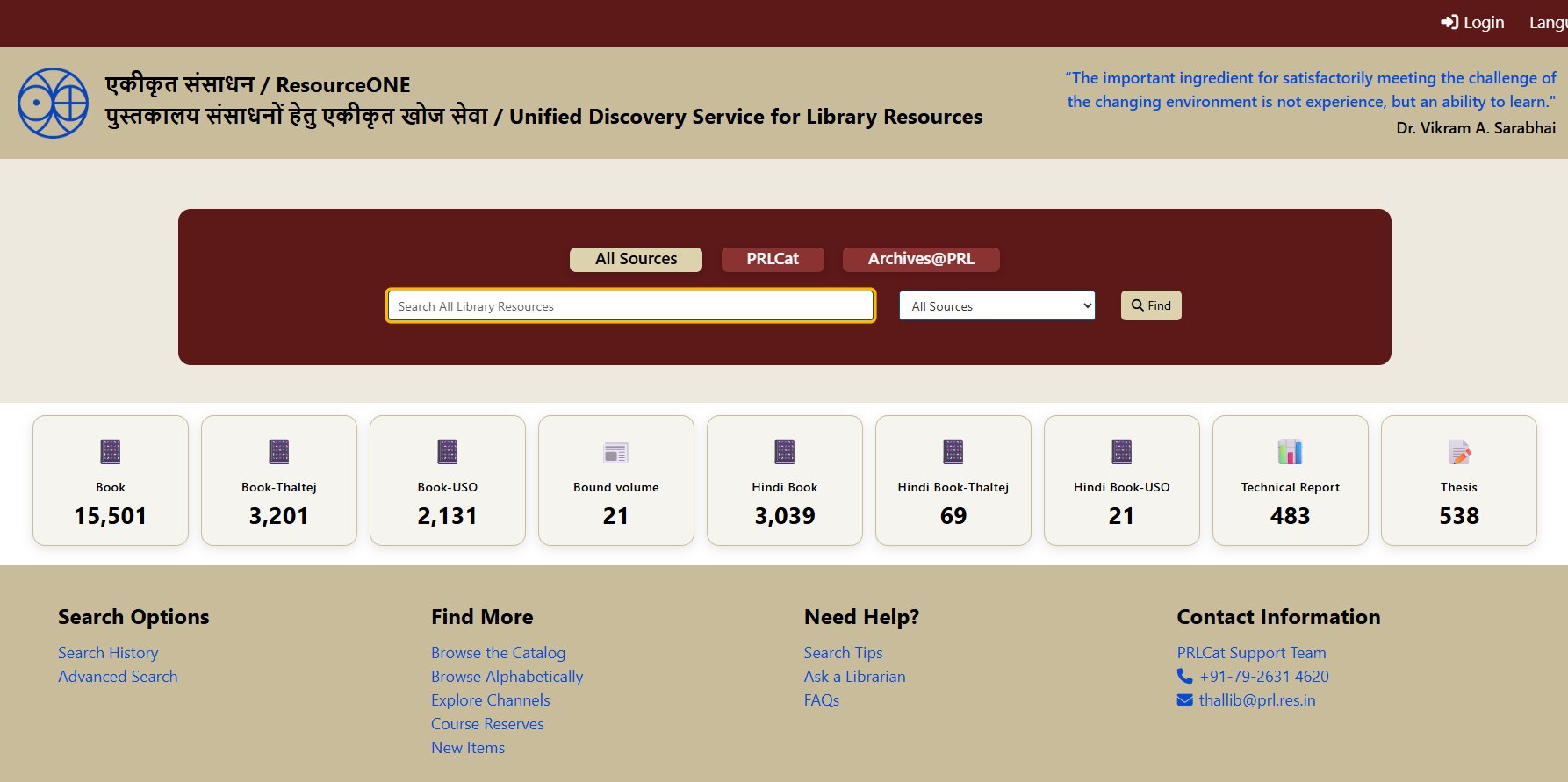Open Browse Alphabetically link

507,677
